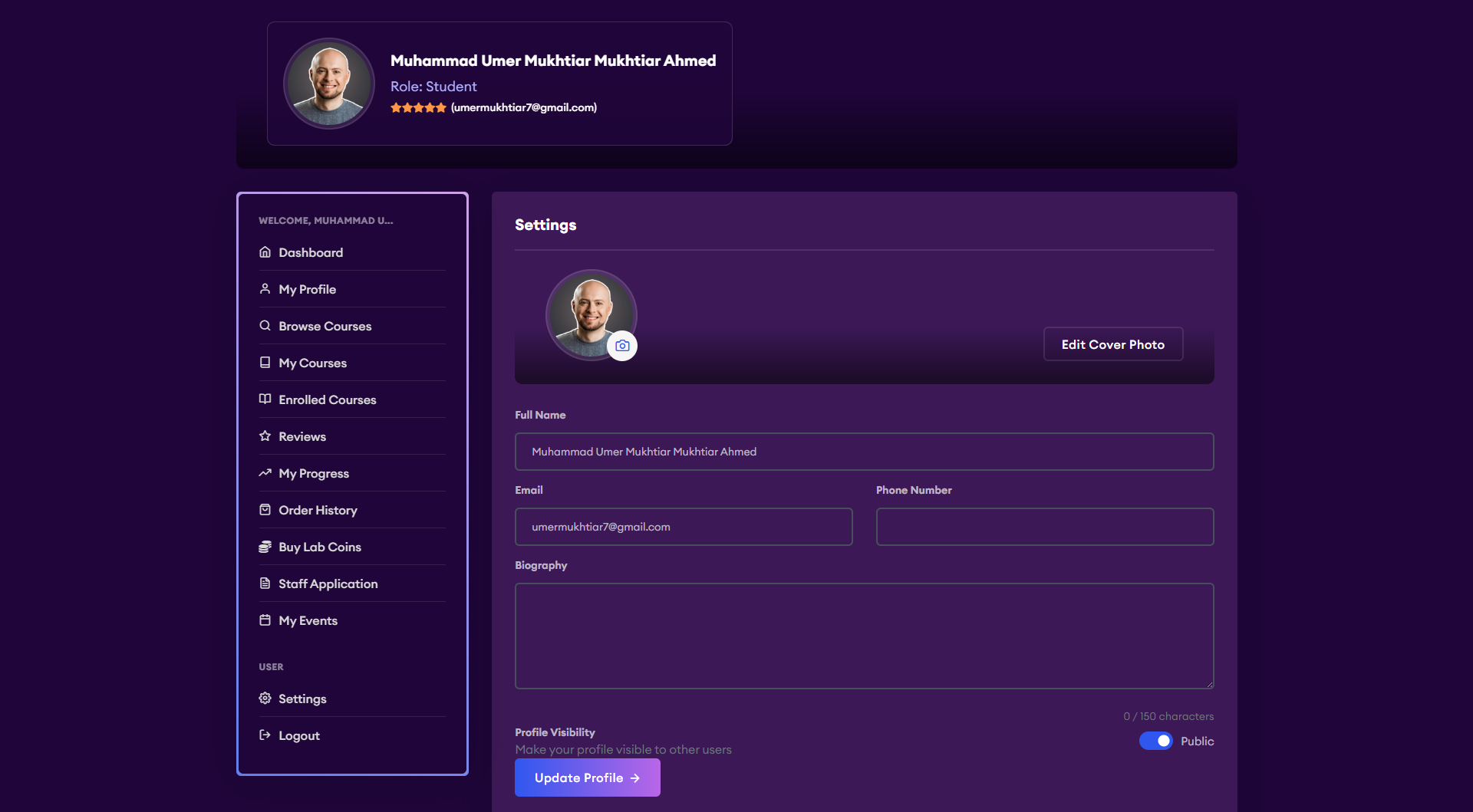This screenshot has height=812, width=1473.
Task: Click the My Profile person icon
Action: pyautogui.click(x=265, y=289)
